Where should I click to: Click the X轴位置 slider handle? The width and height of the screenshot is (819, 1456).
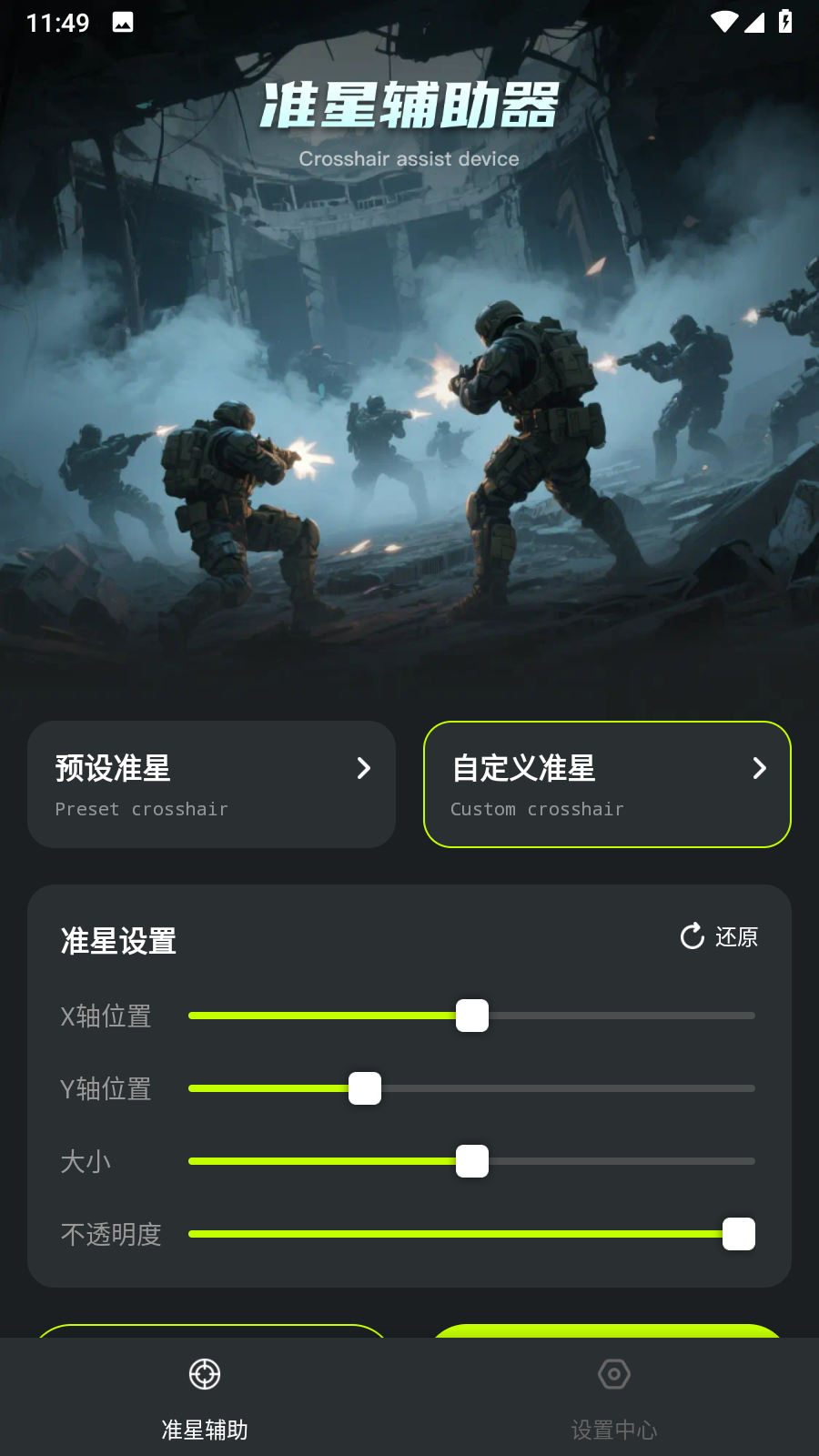click(472, 1016)
